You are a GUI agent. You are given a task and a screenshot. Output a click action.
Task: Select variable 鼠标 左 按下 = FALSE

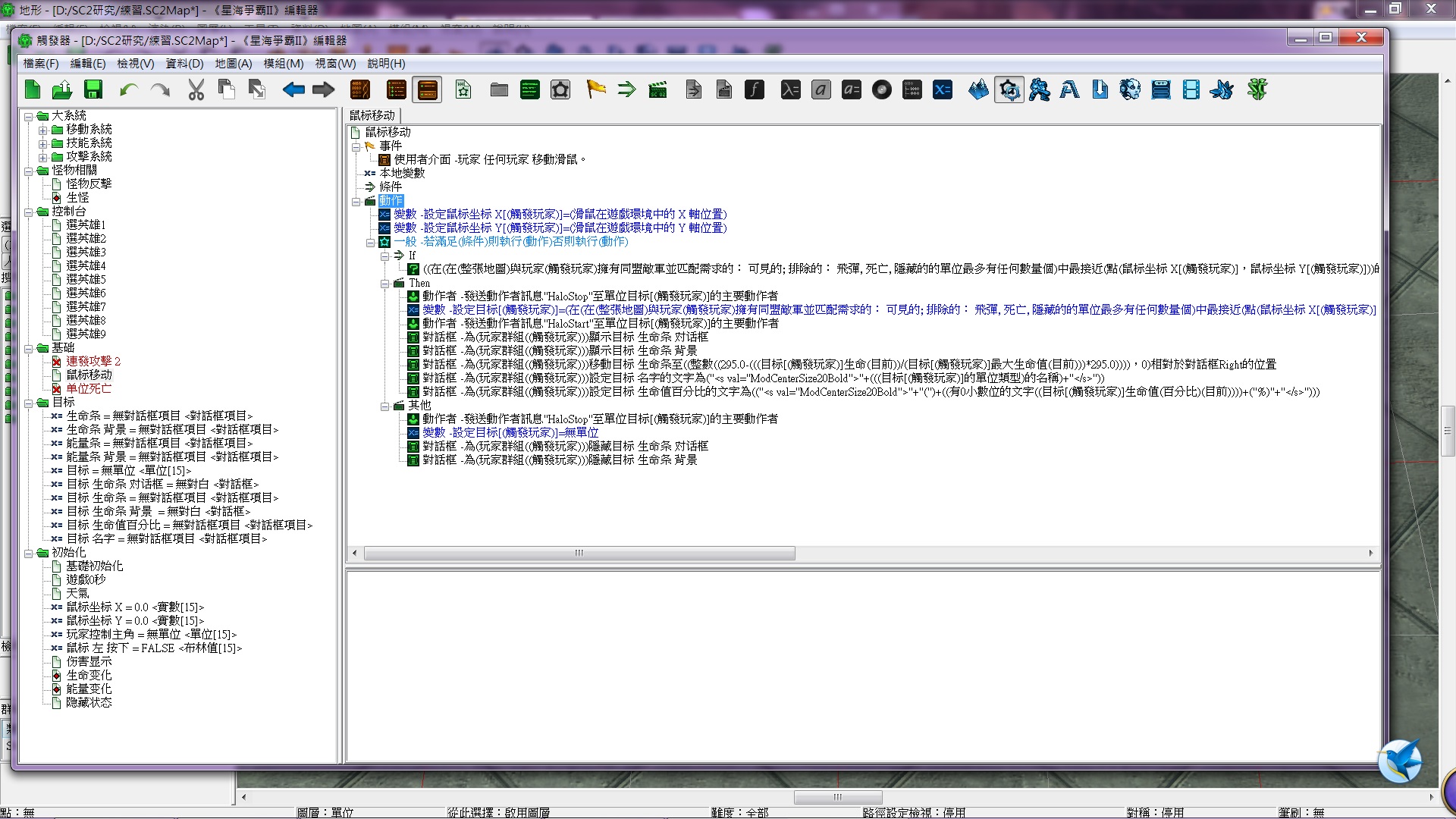(154, 648)
